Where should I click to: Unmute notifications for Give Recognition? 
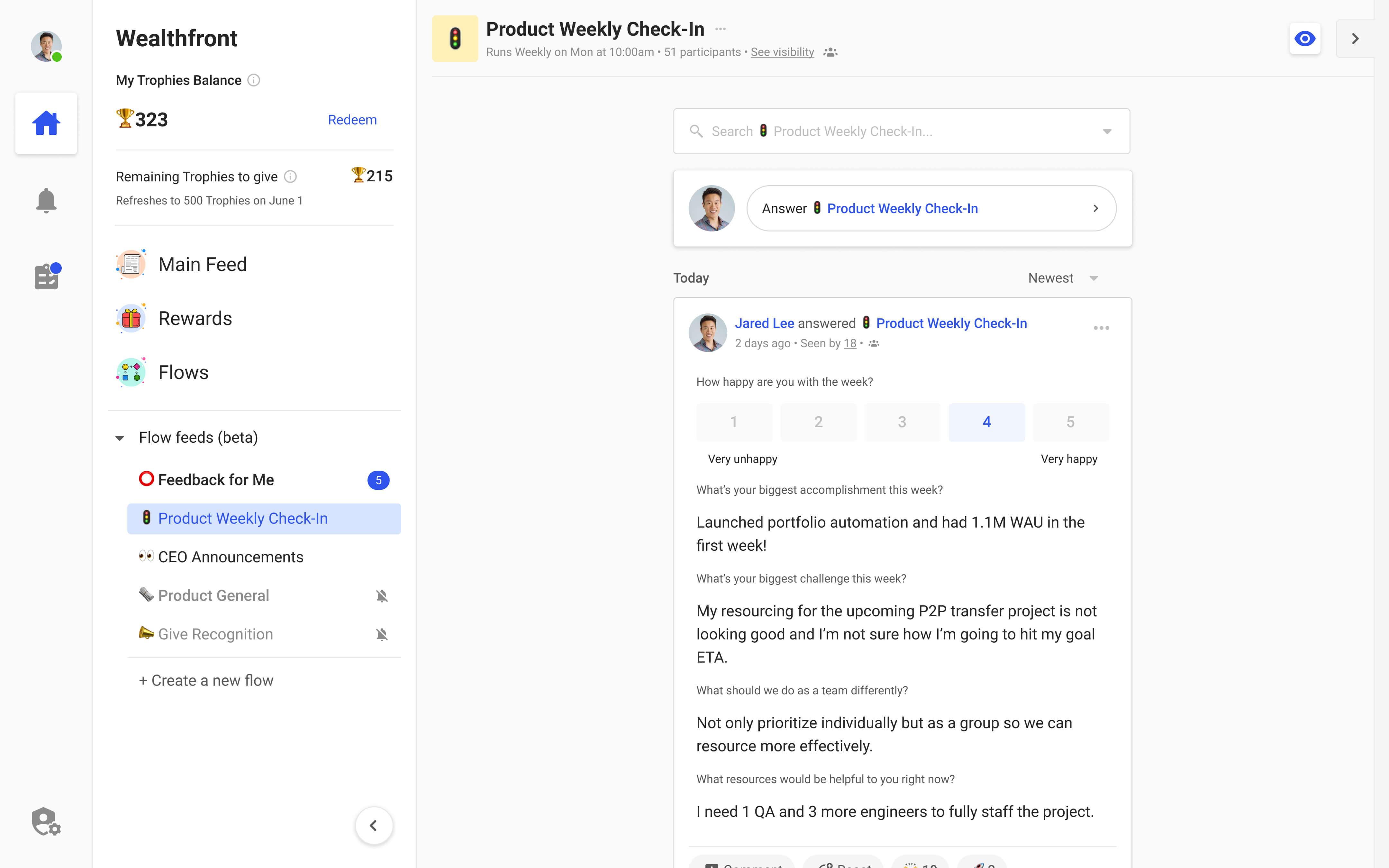point(382,634)
